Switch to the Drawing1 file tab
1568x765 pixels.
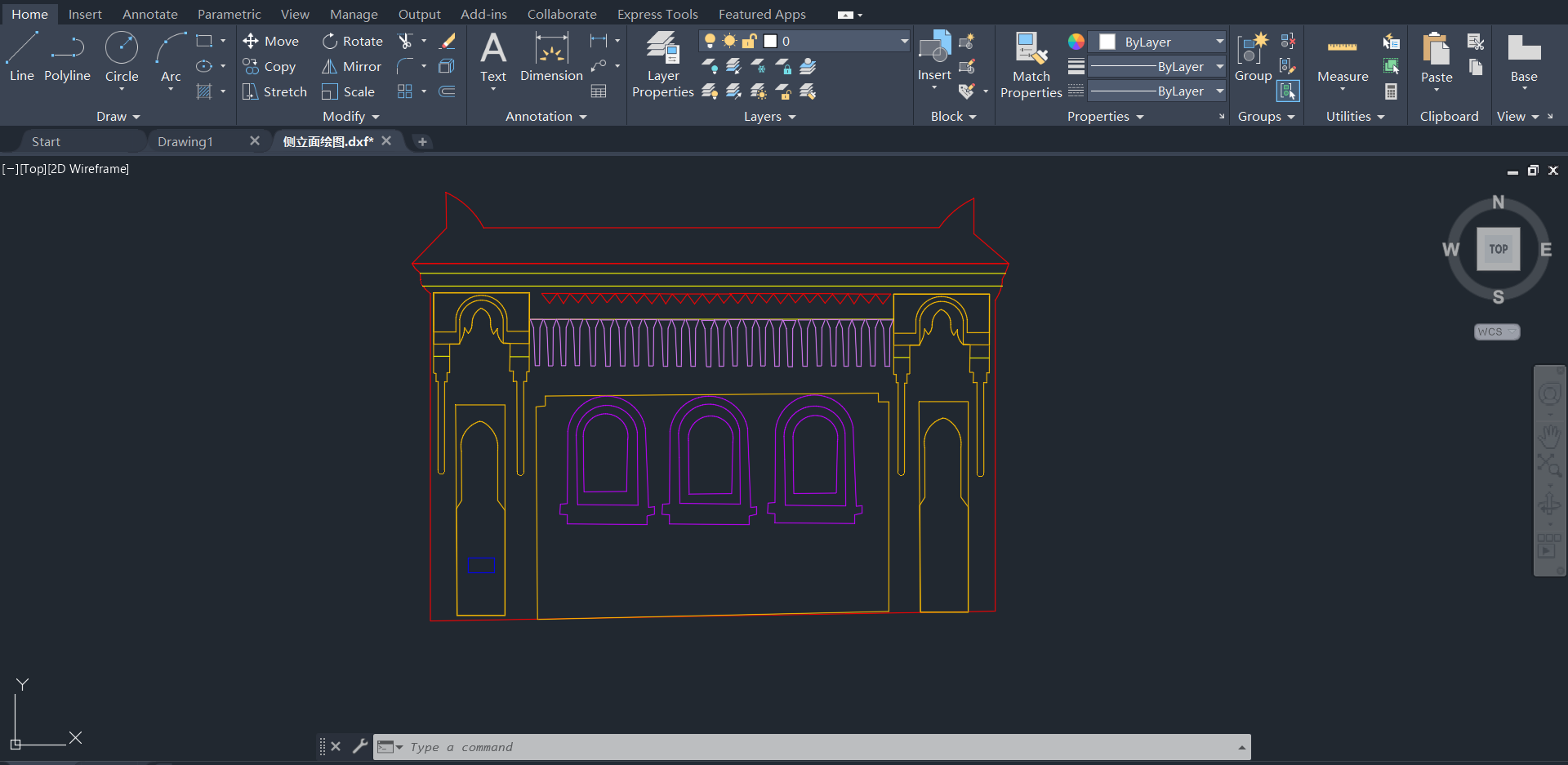tap(185, 141)
